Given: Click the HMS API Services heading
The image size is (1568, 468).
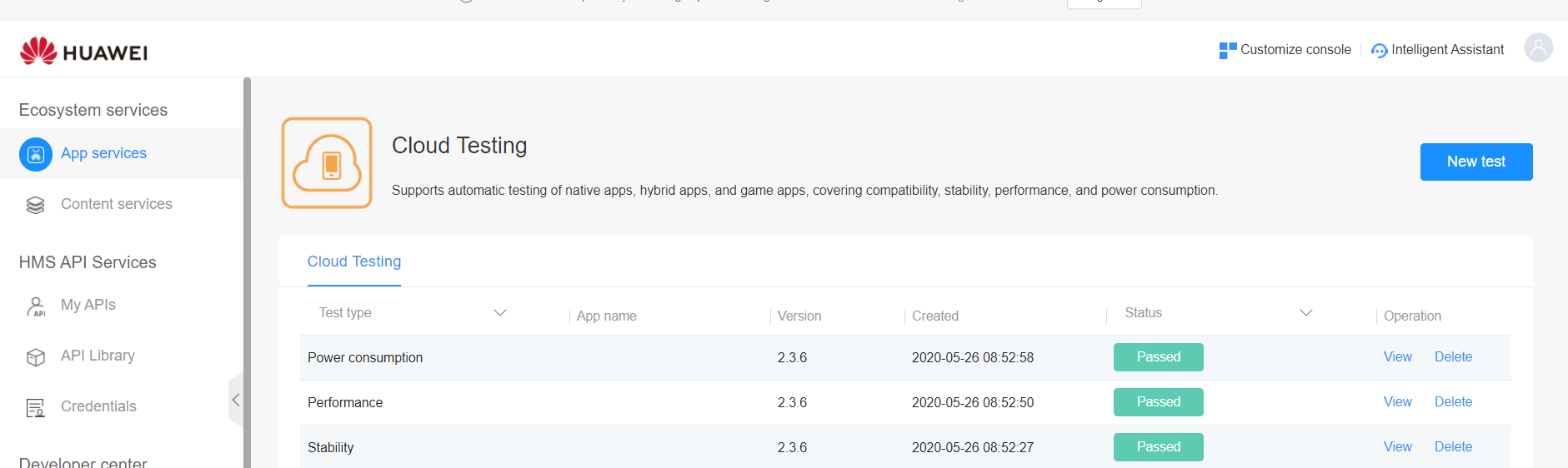Looking at the screenshot, I should [88, 262].
